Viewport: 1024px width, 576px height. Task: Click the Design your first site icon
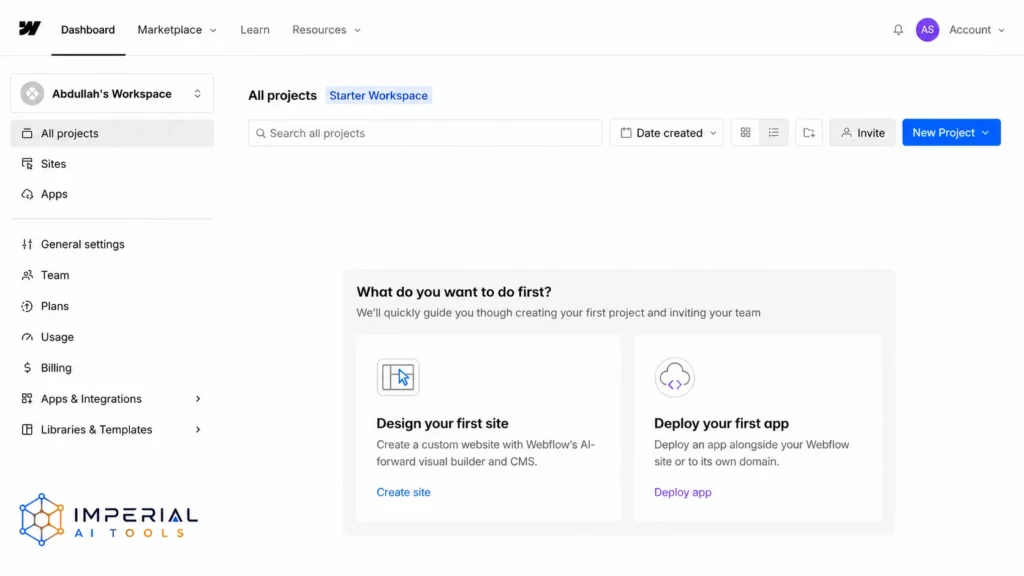click(x=398, y=377)
